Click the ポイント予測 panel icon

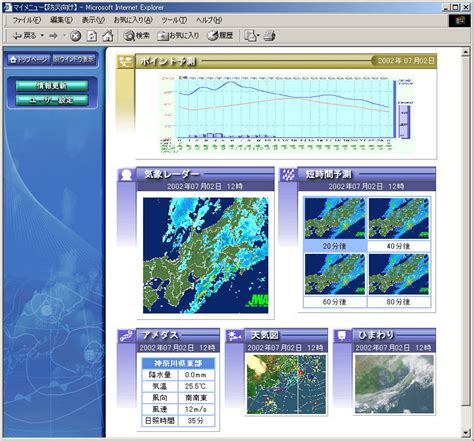(x=126, y=61)
